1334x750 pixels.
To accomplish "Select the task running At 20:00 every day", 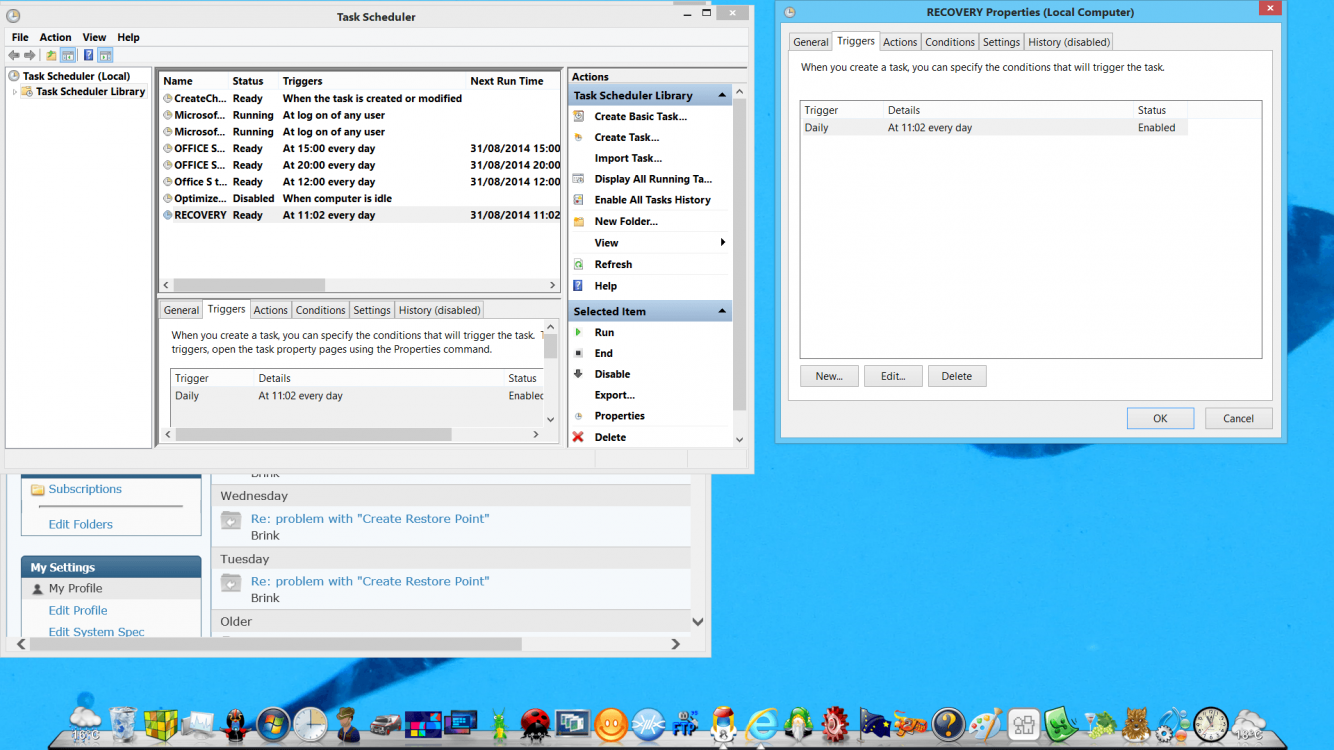I will pos(360,165).
